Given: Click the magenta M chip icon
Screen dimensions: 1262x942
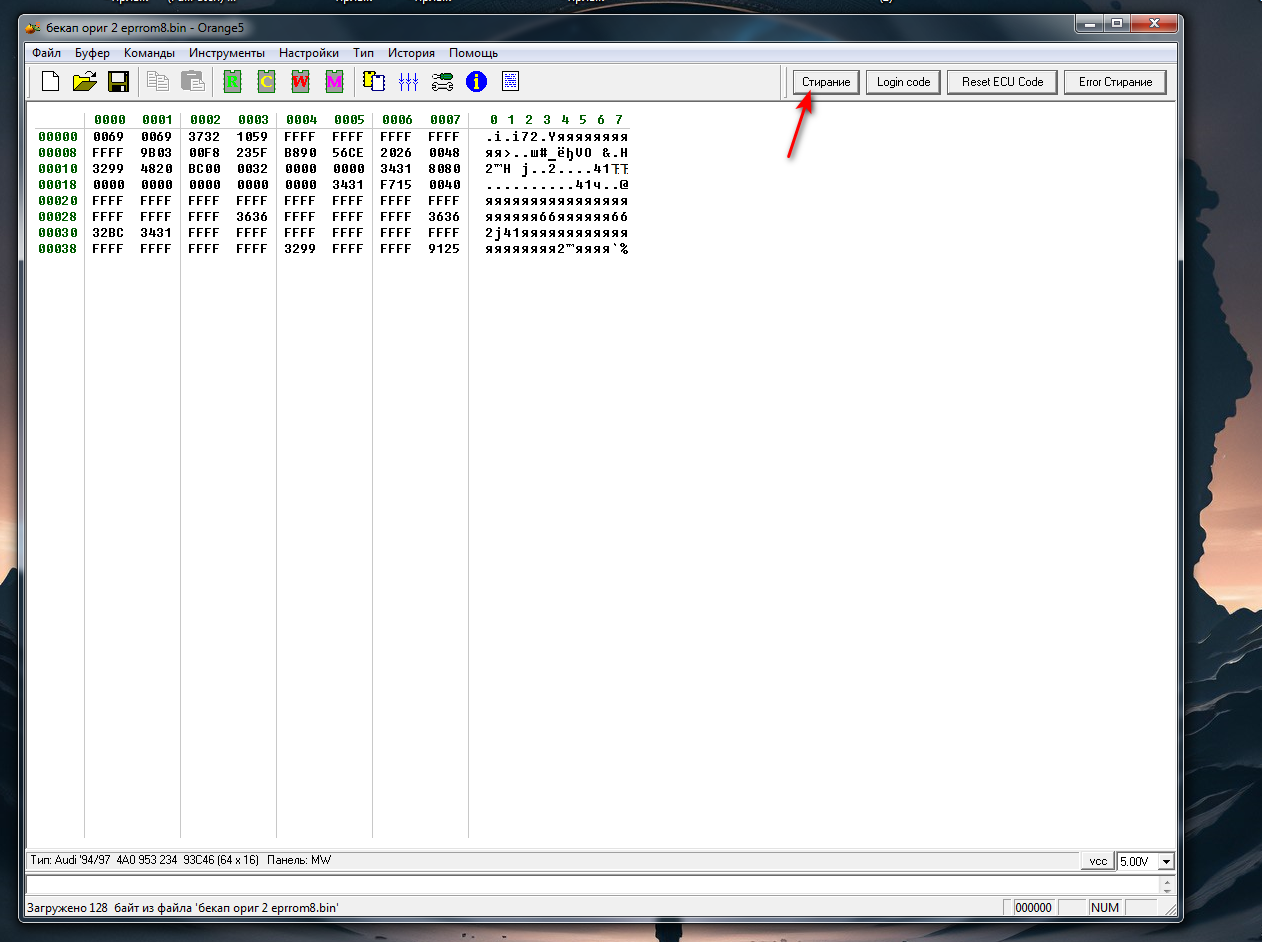Looking at the screenshot, I should pos(334,82).
